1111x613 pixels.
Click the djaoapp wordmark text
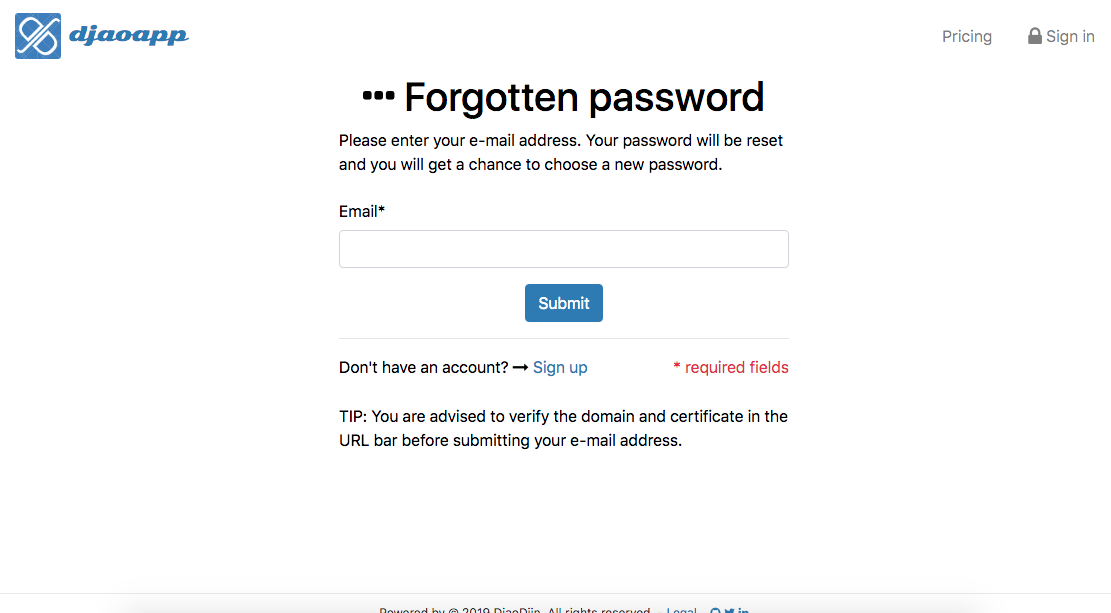(x=129, y=35)
